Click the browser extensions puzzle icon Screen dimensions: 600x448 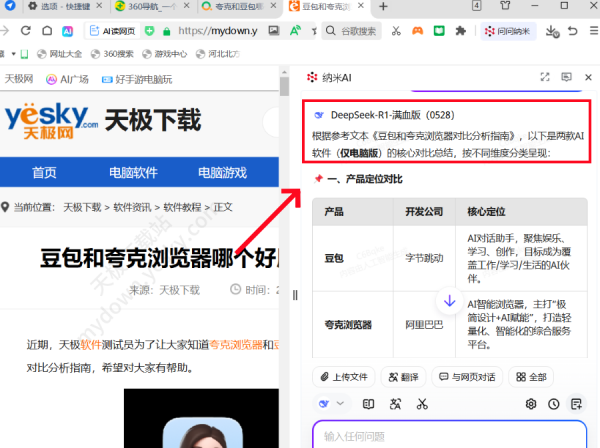pos(460,31)
